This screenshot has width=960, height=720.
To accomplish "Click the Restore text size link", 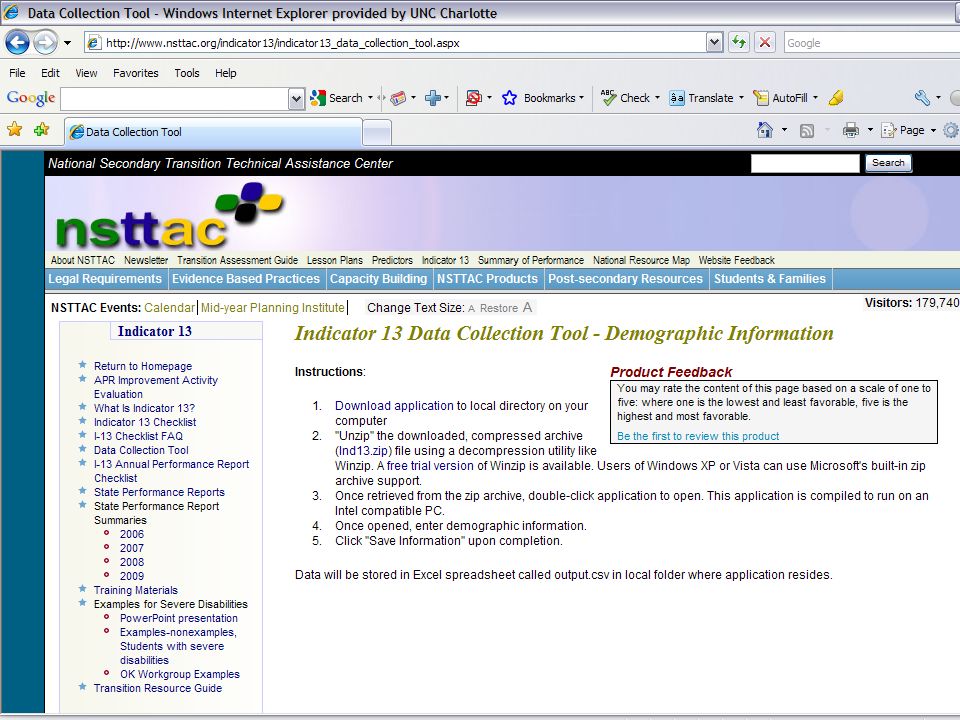I will click(x=499, y=308).
